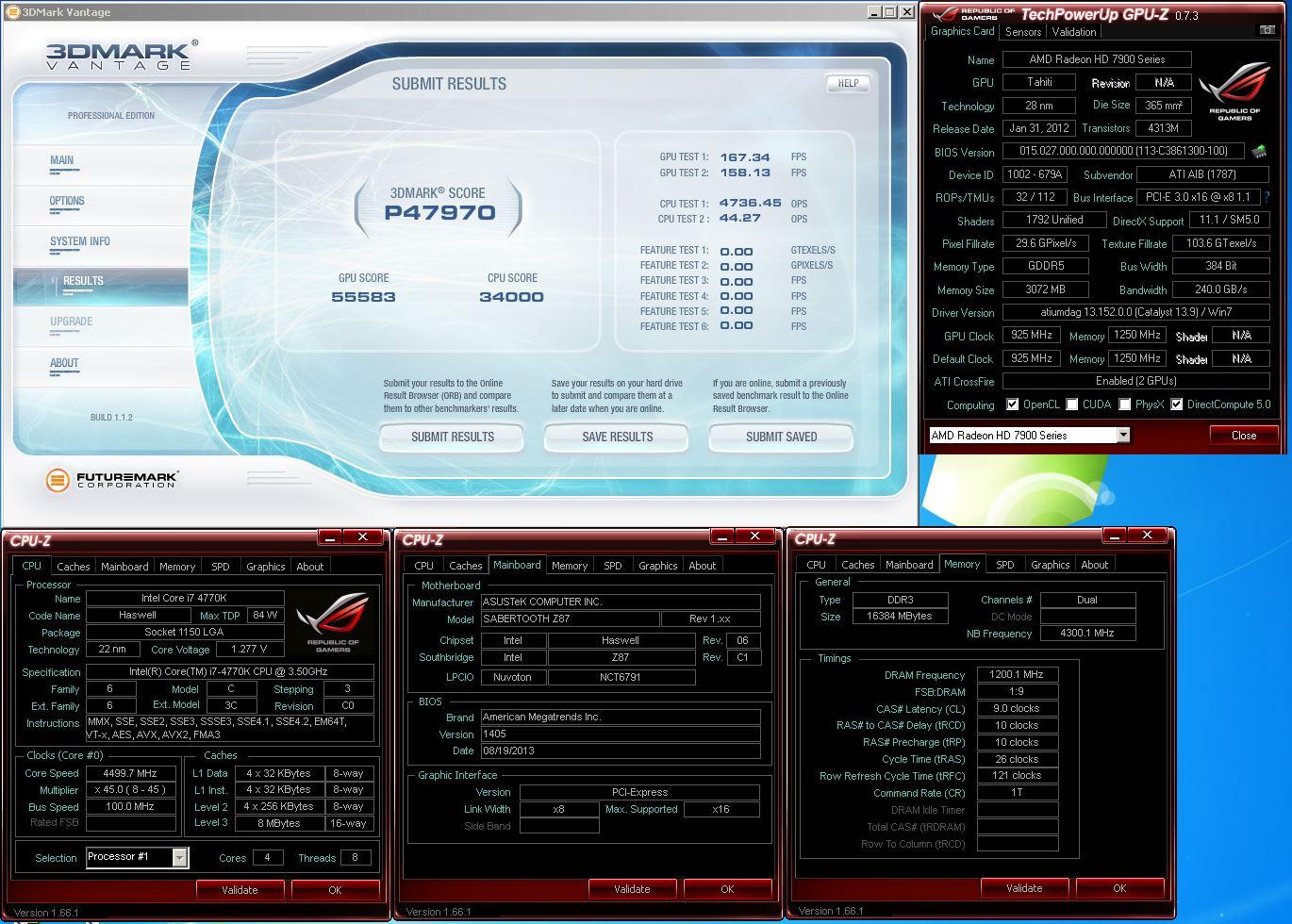Click the Republic of Gamers logo in GPU-Z
Image resolution: width=1292 pixels, height=924 pixels.
(1234, 92)
